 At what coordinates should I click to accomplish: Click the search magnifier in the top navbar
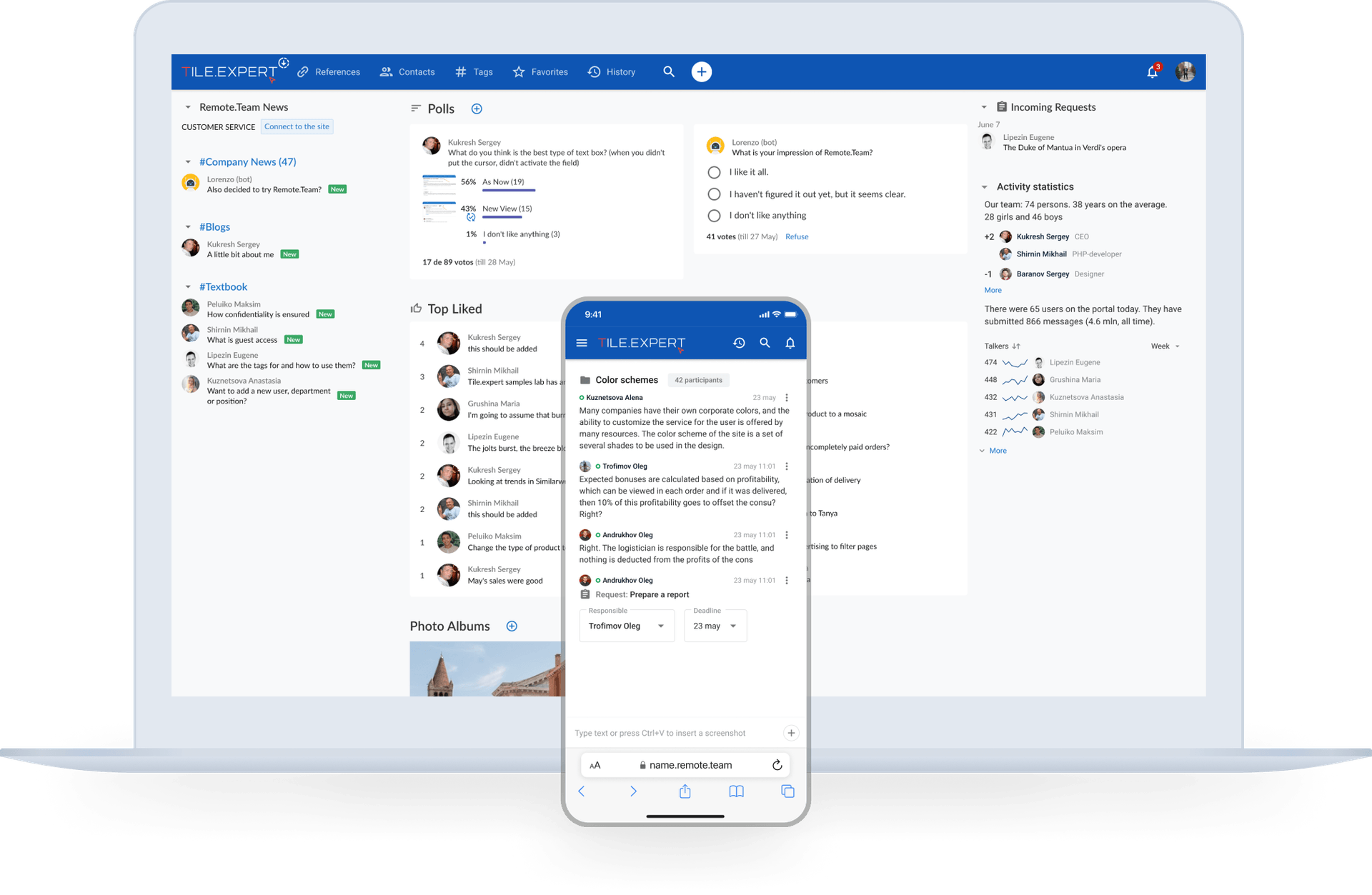[669, 72]
